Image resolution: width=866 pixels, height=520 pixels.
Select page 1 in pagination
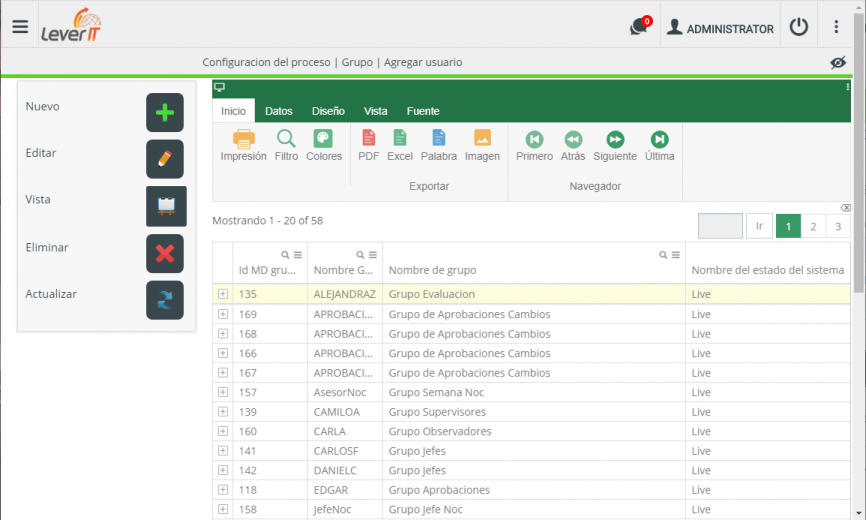(788, 226)
